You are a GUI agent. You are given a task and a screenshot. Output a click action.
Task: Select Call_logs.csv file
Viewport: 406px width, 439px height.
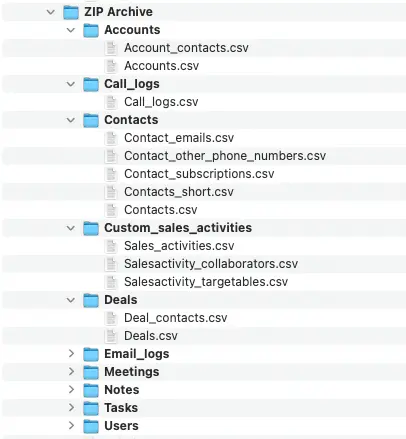(161, 102)
